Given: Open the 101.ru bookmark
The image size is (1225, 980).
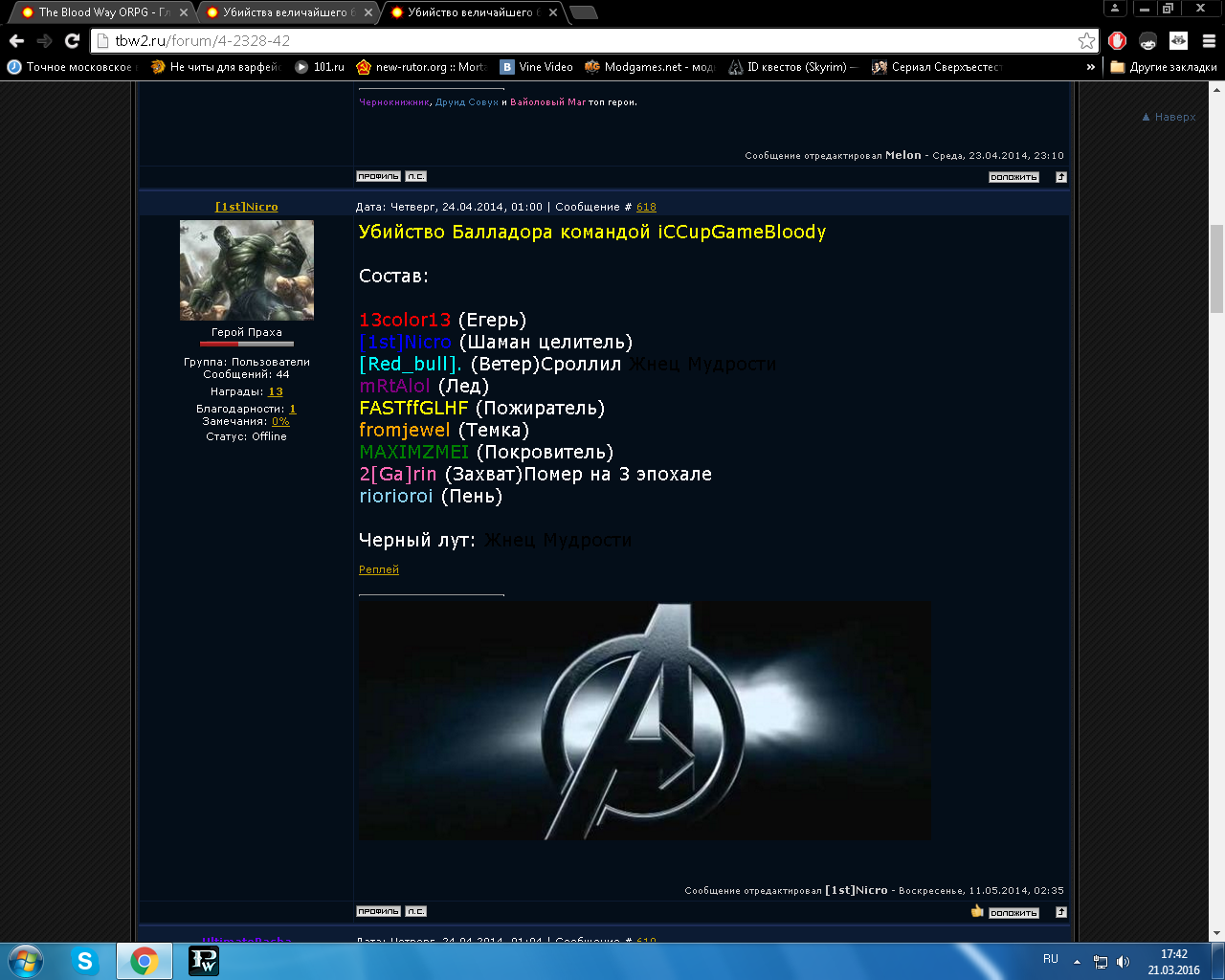Looking at the screenshot, I should 320,67.
